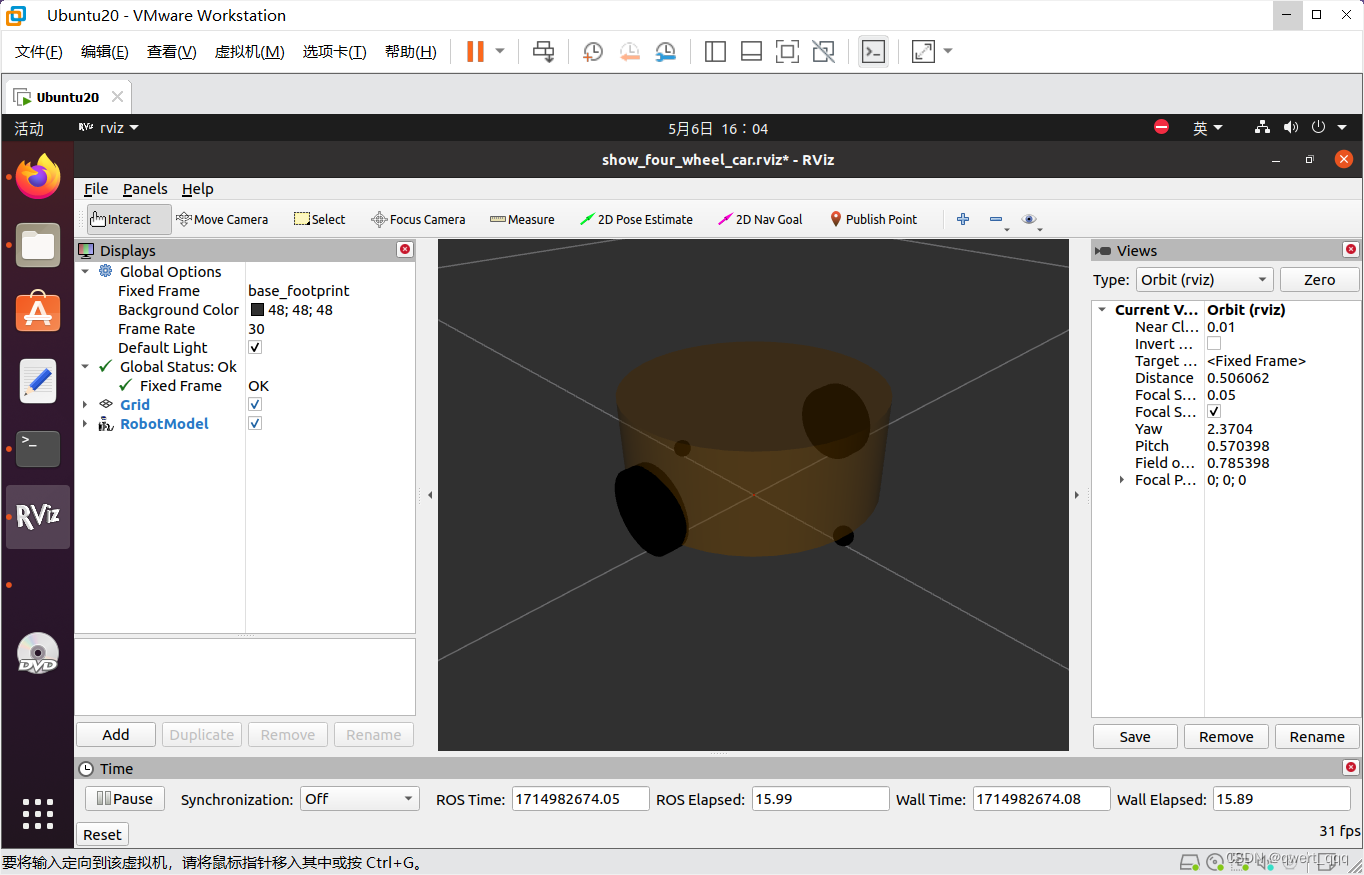Image resolution: width=1364 pixels, height=875 pixels.
Task: Toggle Default Light checkbox
Action: [x=255, y=348]
